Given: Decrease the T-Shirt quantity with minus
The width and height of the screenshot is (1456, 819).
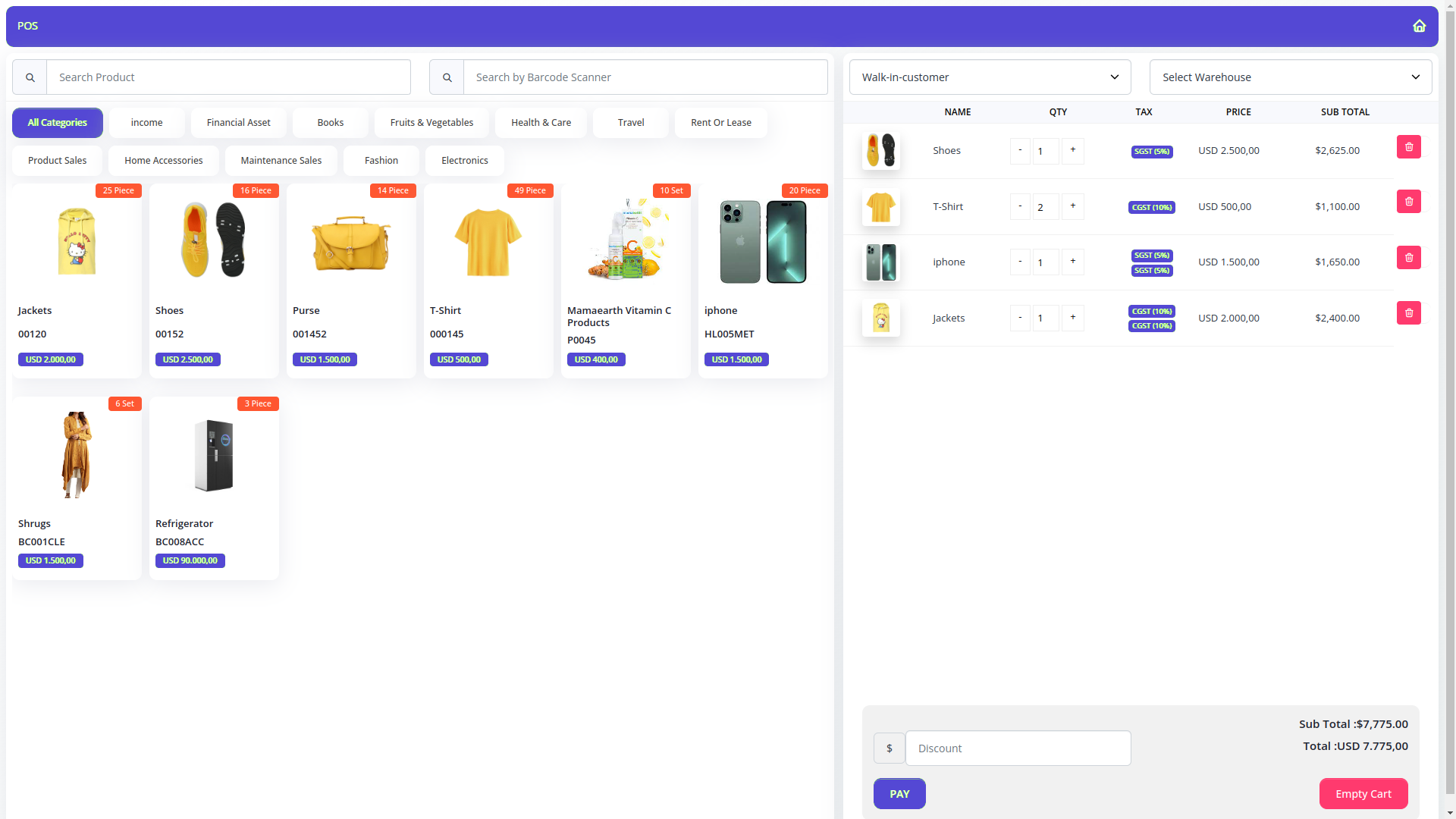Looking at the screenshot, I should click(1020, 206).
